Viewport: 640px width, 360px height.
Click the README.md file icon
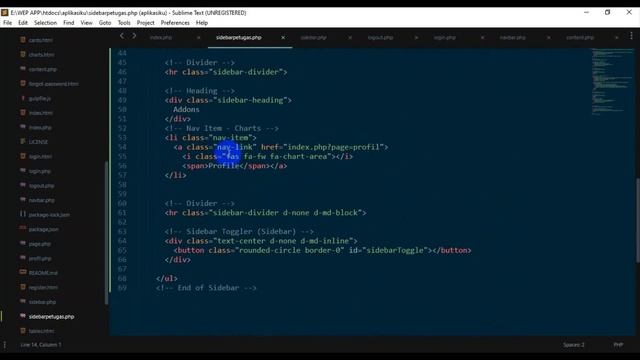[x=23, y=272]
